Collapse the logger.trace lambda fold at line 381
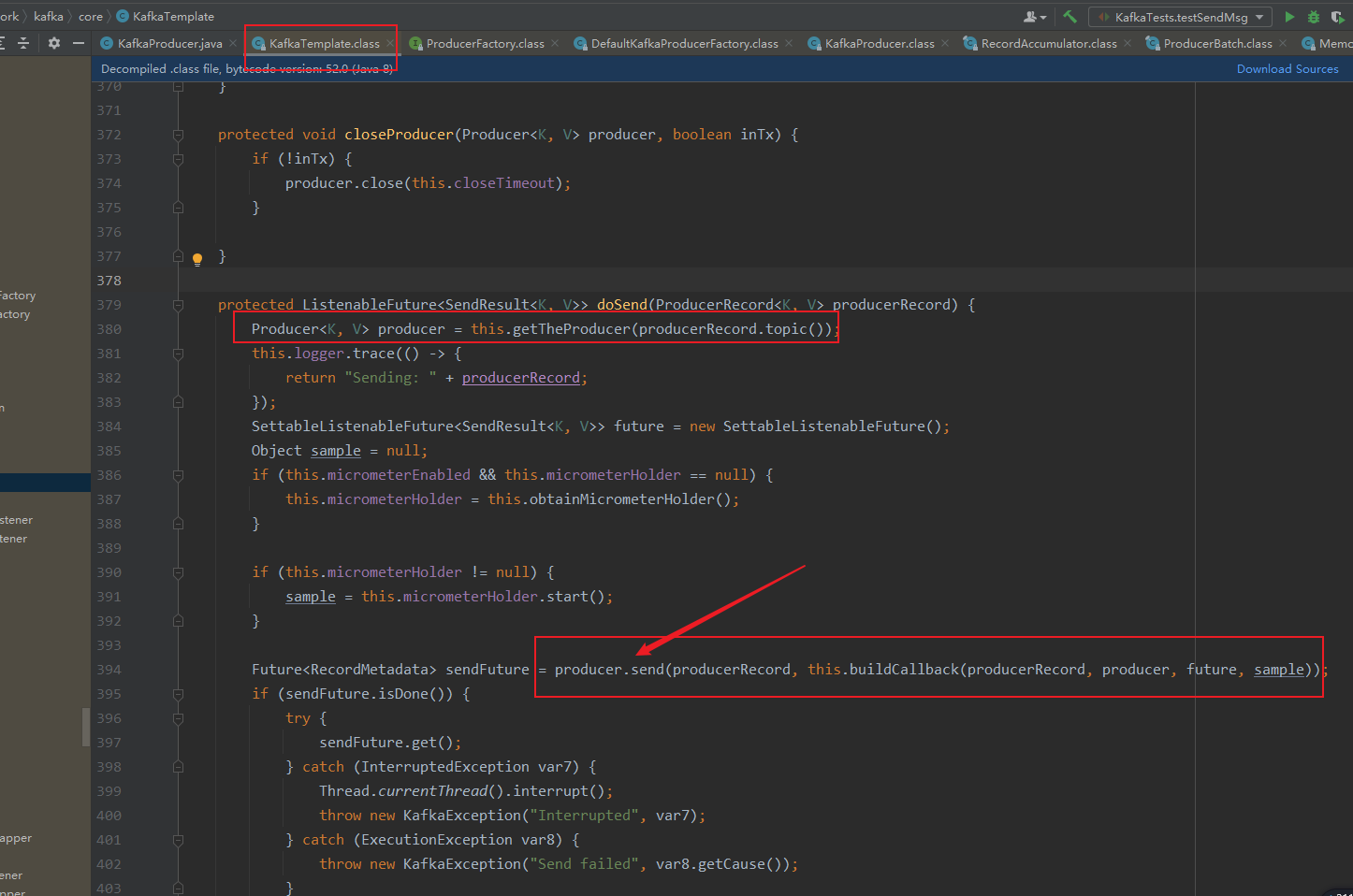The width and height of the screenshot is (1353, 896). (x=178, y=354)
